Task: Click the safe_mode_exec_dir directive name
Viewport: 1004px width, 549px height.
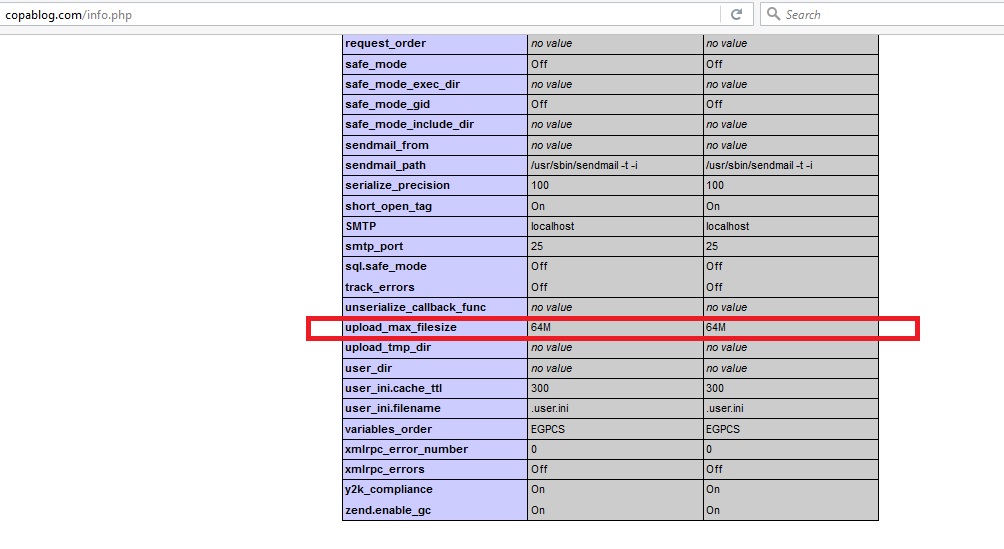Action: pos(403,85)
